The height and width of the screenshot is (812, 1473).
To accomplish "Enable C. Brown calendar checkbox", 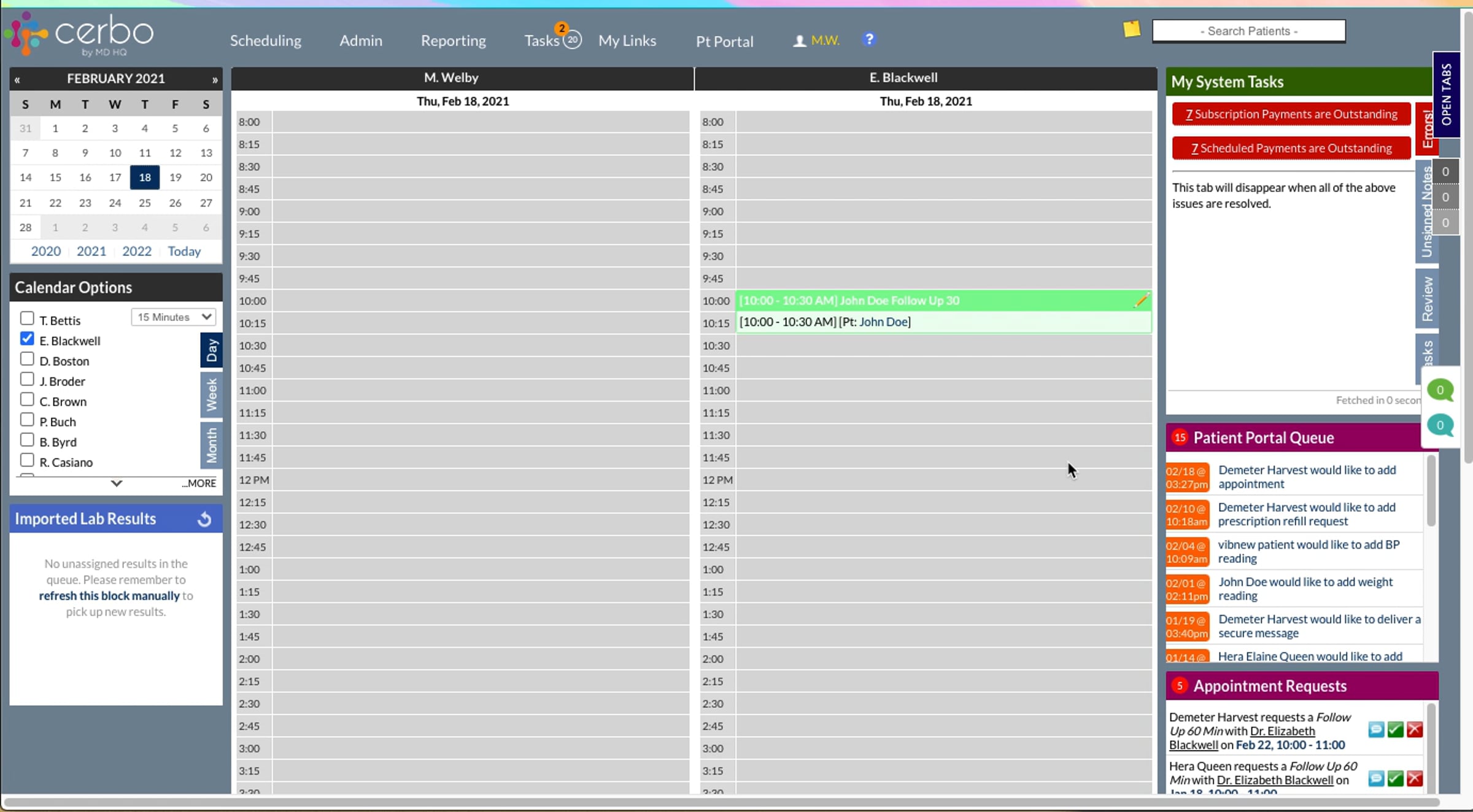I will coord(27,399).
